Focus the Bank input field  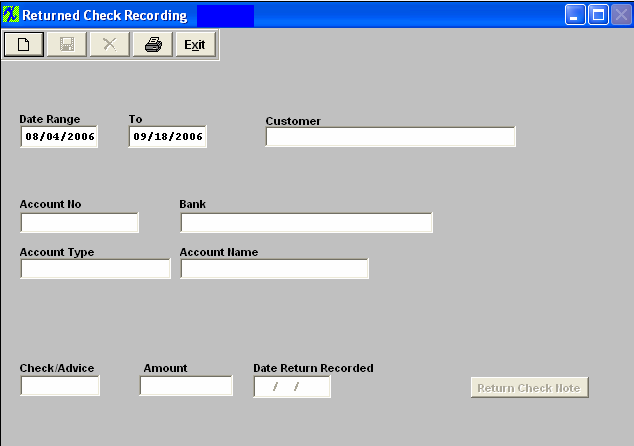point(306,222)
